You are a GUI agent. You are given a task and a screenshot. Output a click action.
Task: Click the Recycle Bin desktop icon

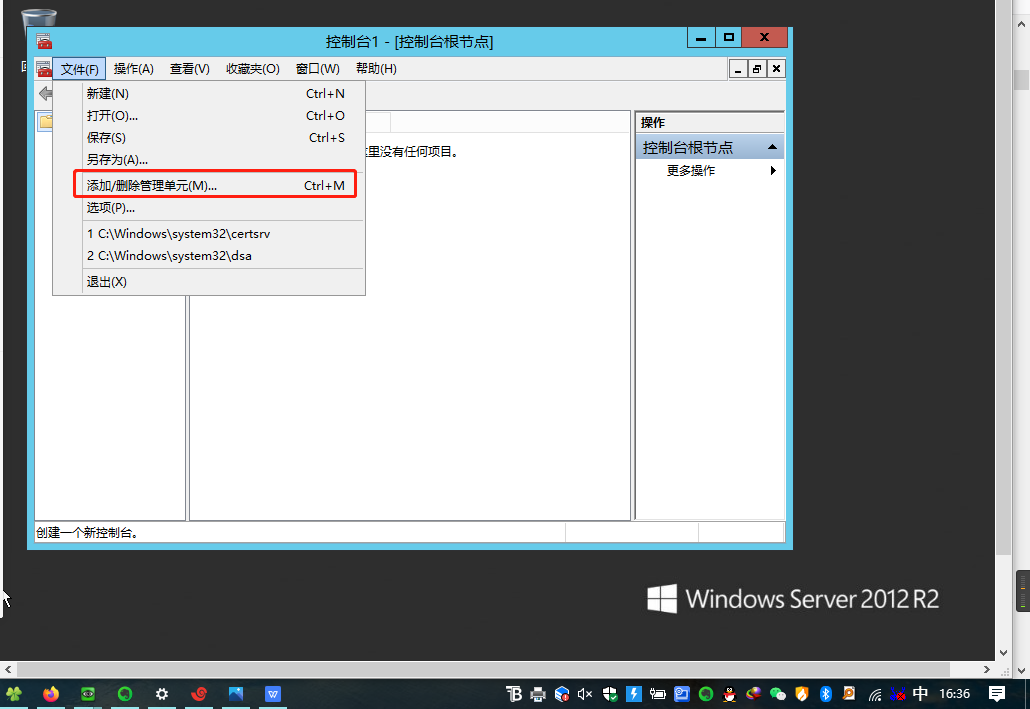click(x=39, y=18)
